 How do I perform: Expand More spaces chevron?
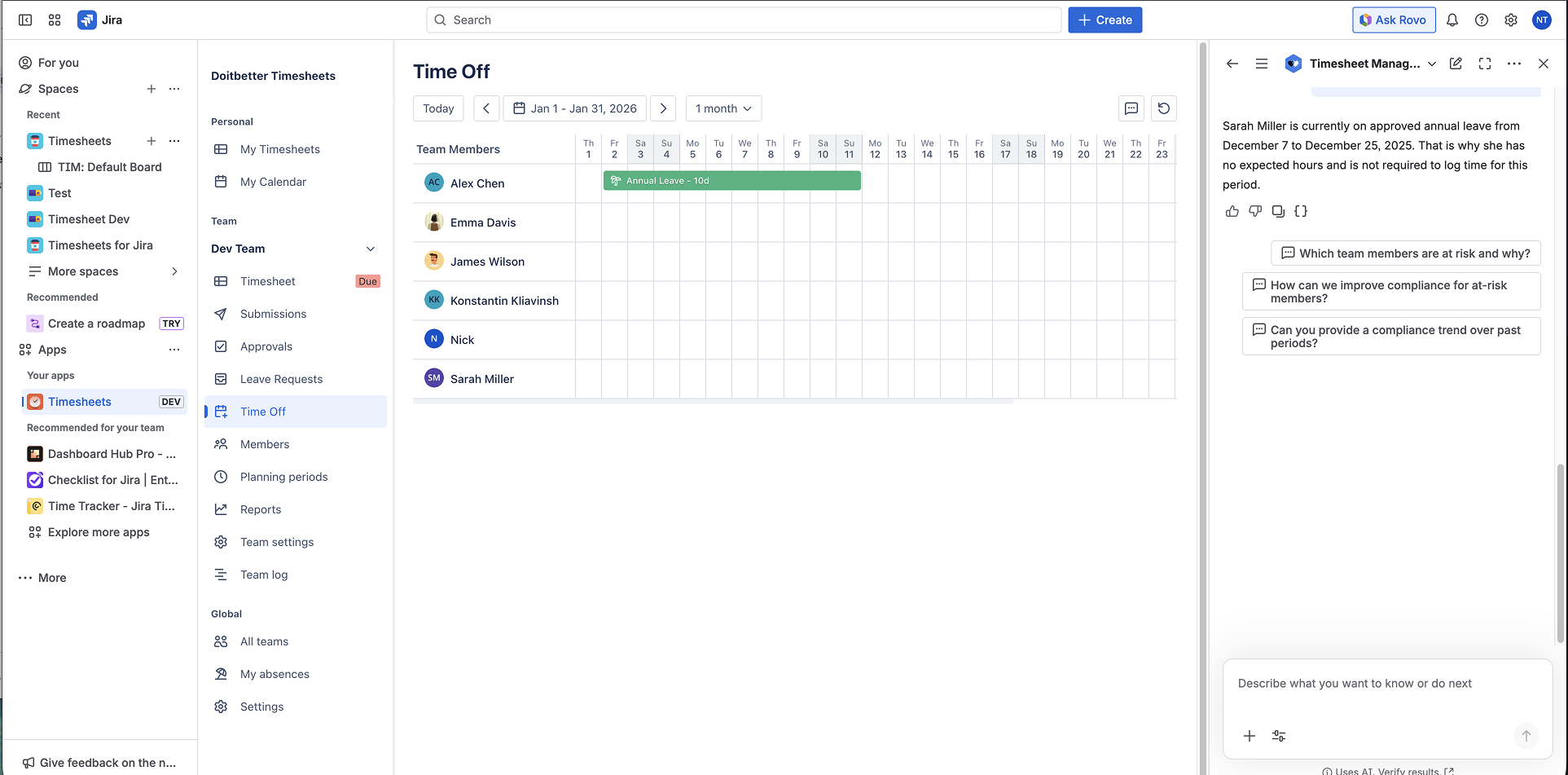tap(174, 271)
